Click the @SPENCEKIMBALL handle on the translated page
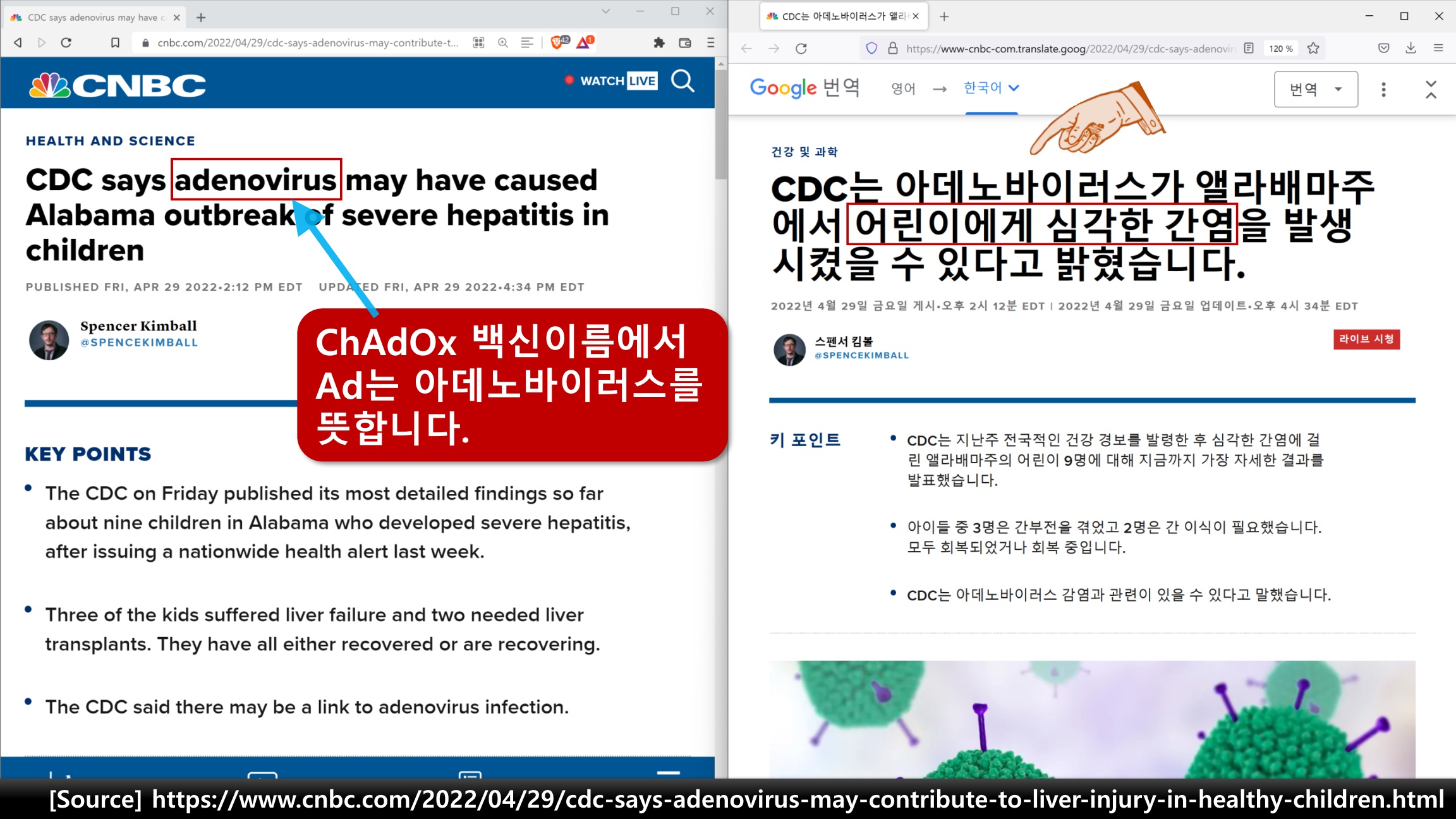This screenshot has height=819, width=1456. click(x=861, y=356)
